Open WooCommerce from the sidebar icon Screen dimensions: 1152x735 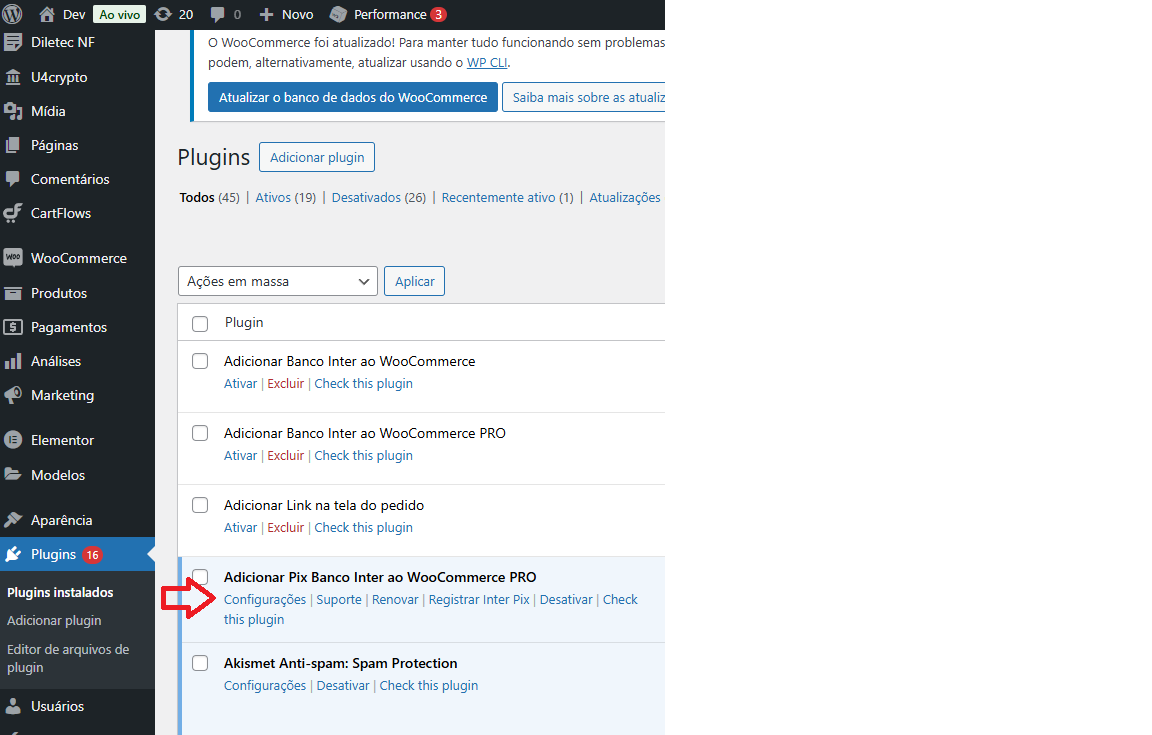13,258
